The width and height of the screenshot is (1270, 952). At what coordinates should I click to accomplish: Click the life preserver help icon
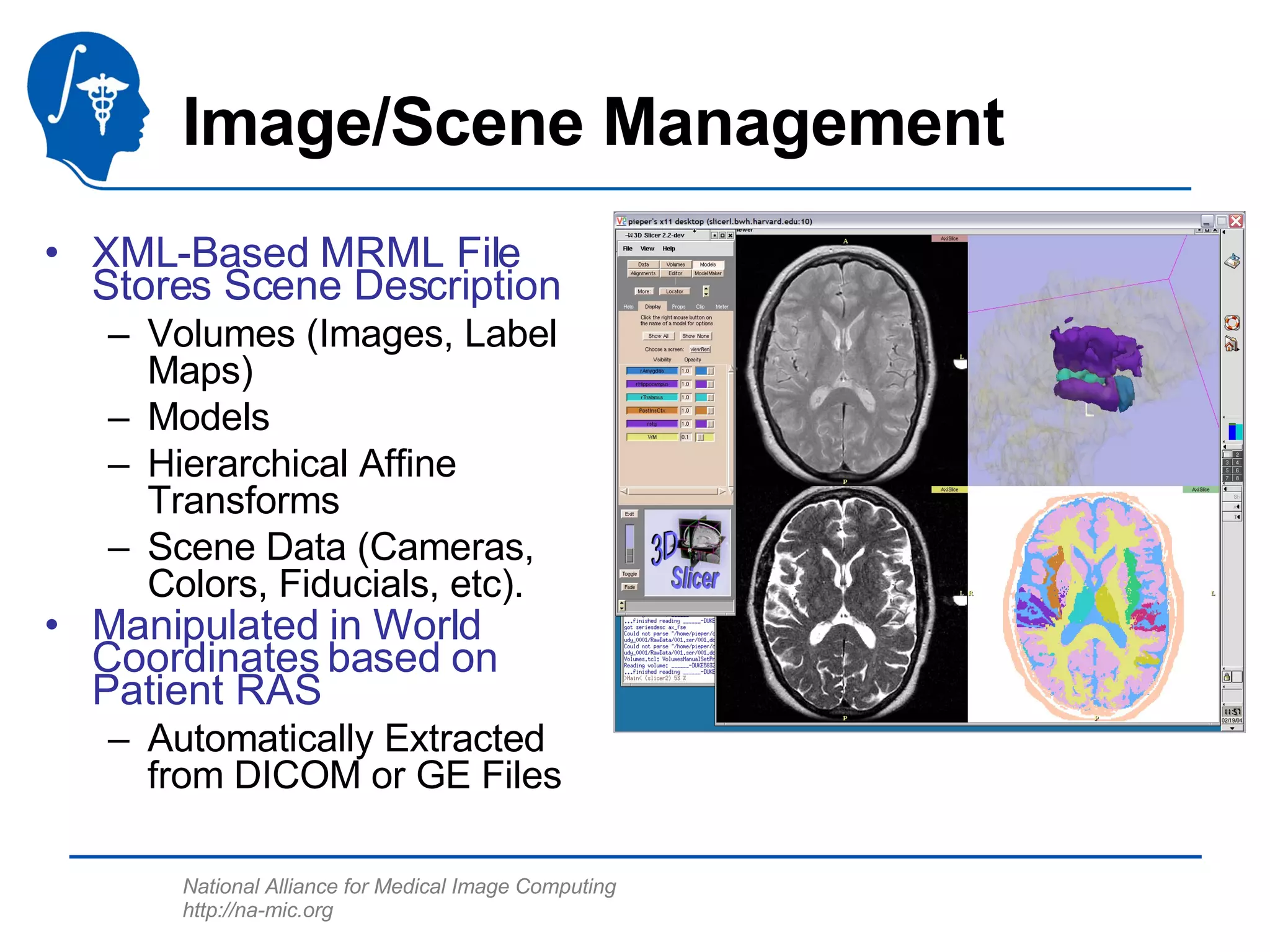(1232, 322)
